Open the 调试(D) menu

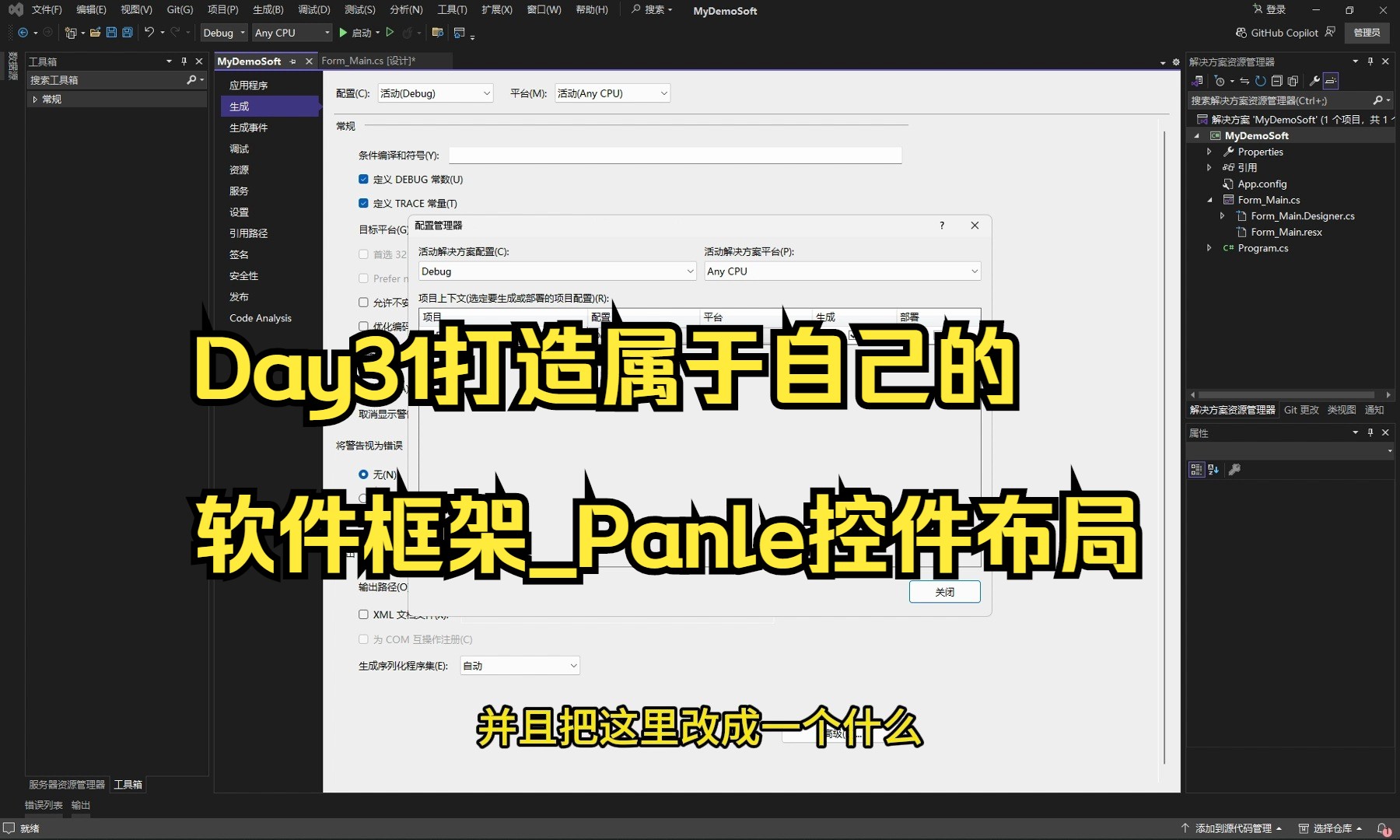point(314,9)
